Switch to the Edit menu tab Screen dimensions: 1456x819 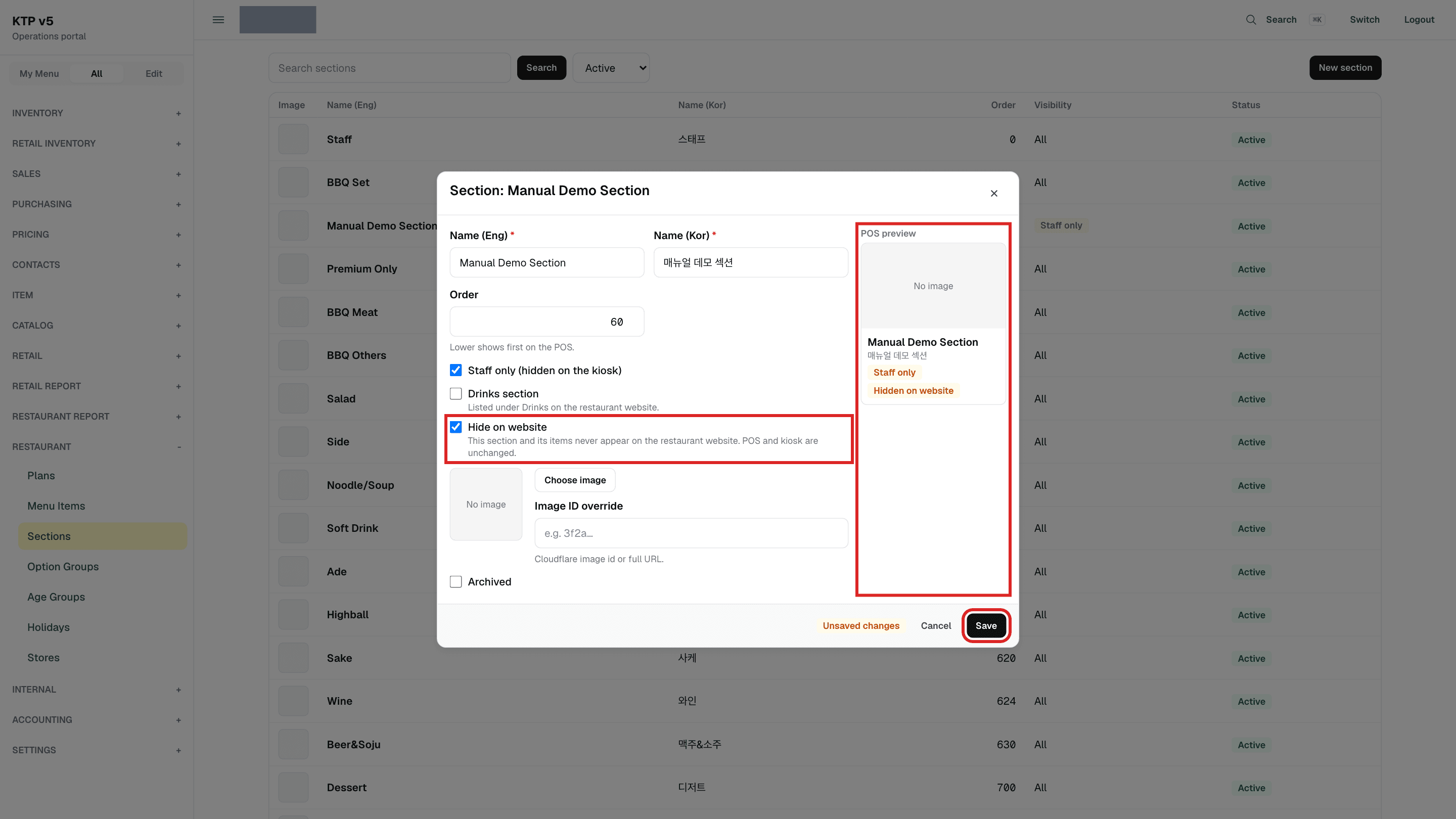tap(154, 73)
